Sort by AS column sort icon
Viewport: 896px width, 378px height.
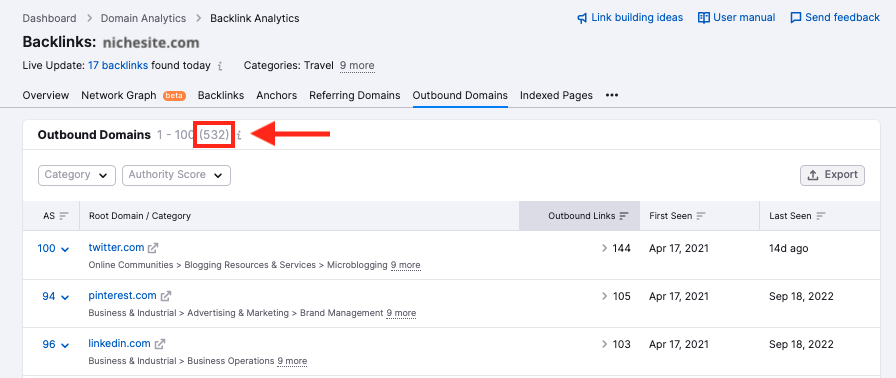point(64,216)
